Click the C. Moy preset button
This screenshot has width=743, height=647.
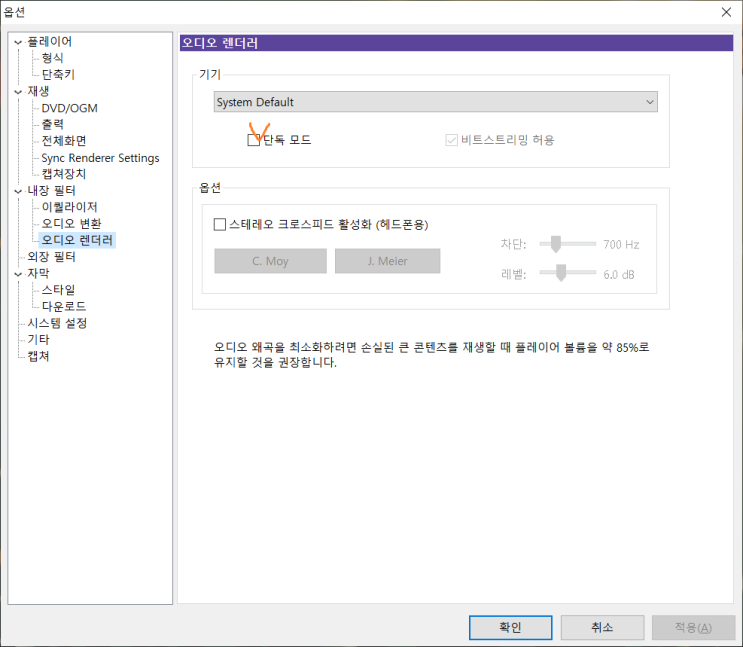coord(270,261)
